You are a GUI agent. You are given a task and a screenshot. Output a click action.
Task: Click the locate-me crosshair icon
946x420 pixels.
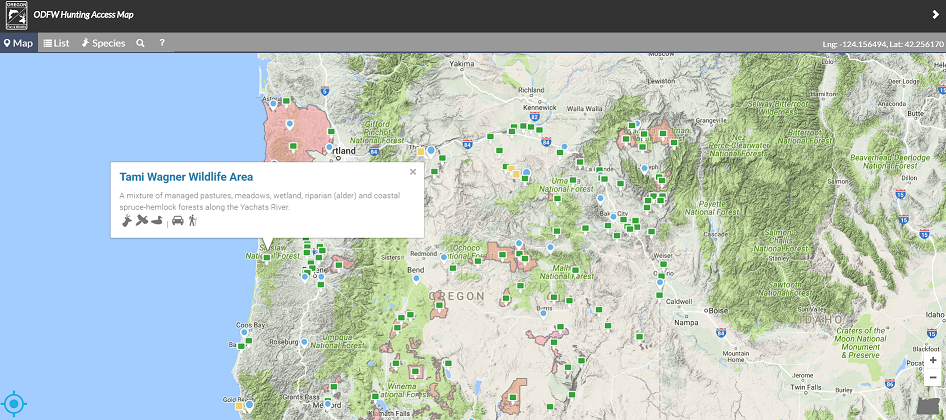(14, 403)
